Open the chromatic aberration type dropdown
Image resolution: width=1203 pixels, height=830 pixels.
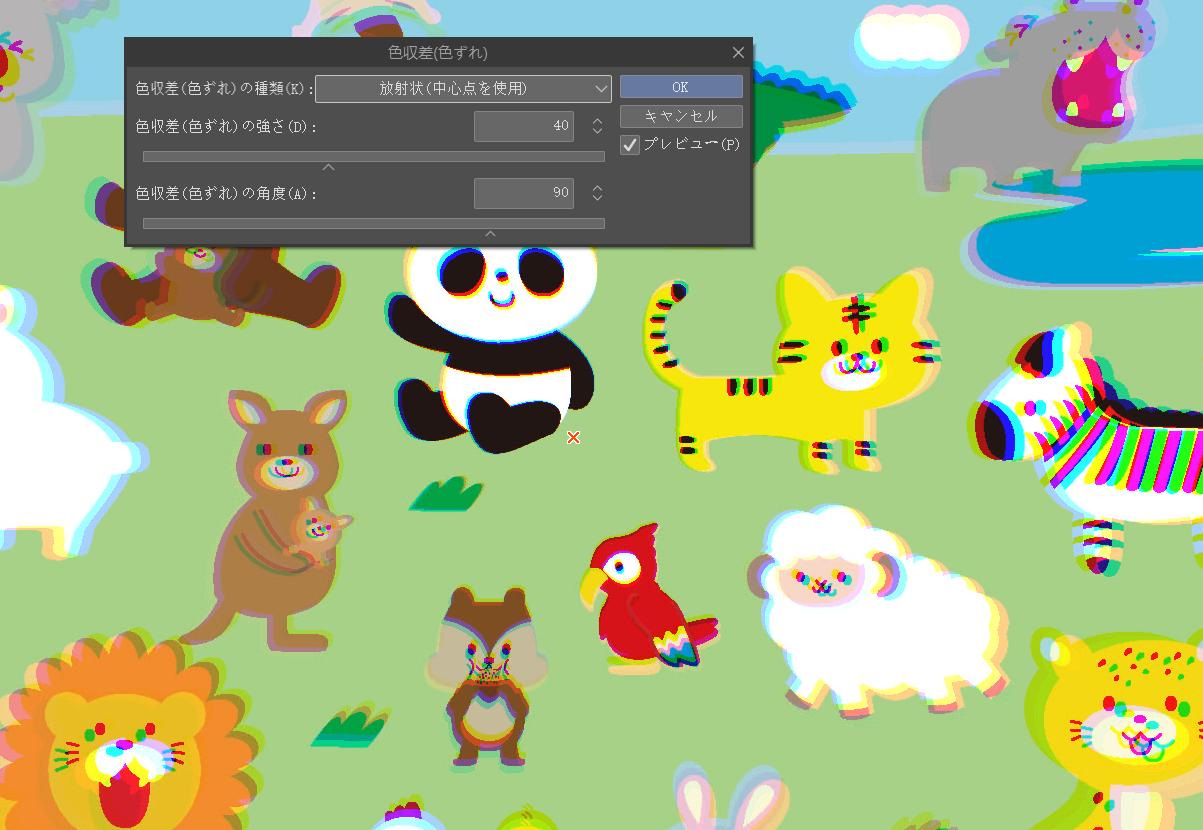[x=463, y=88]
